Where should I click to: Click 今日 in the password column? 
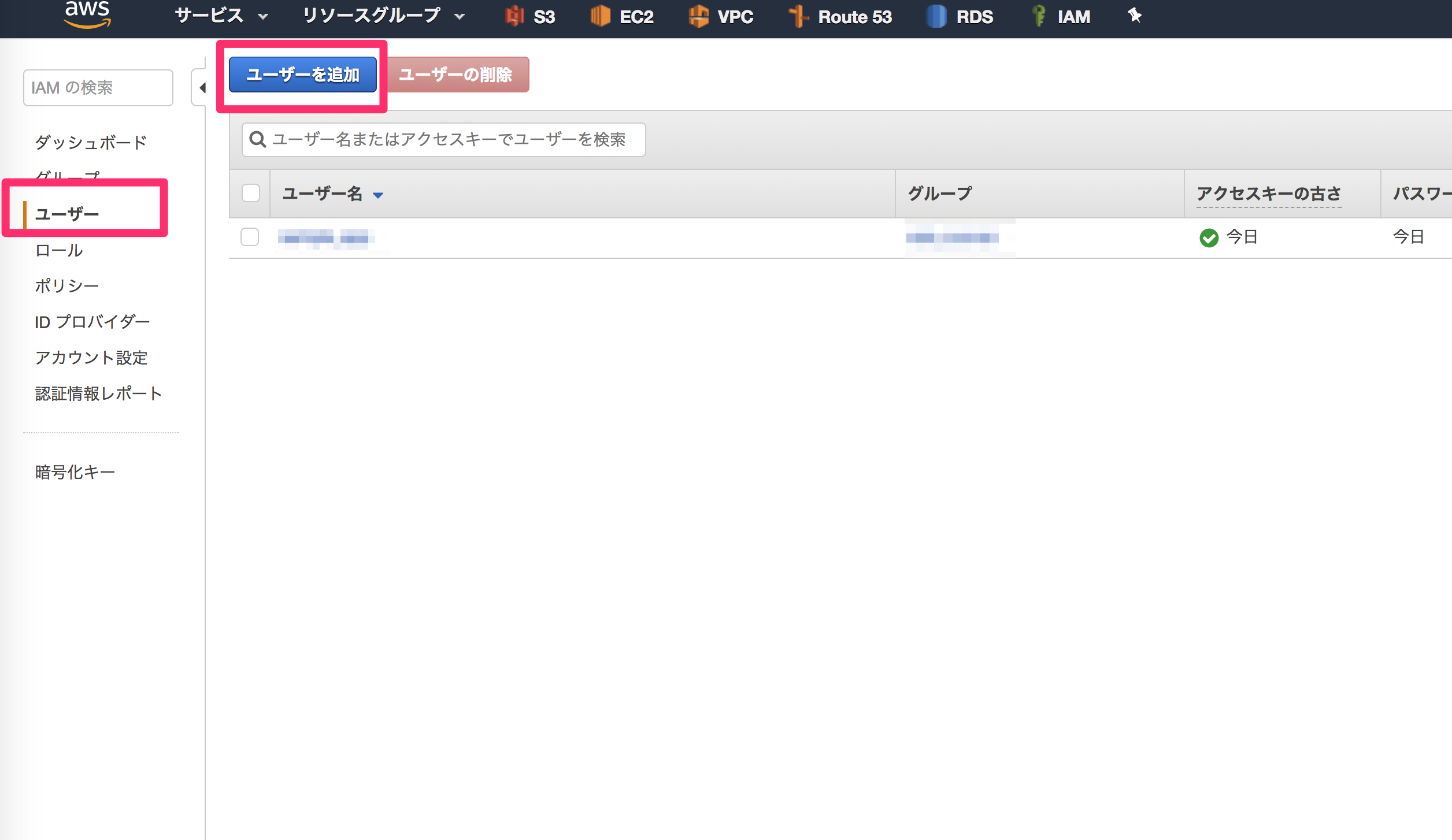(x=1409, y=237)
